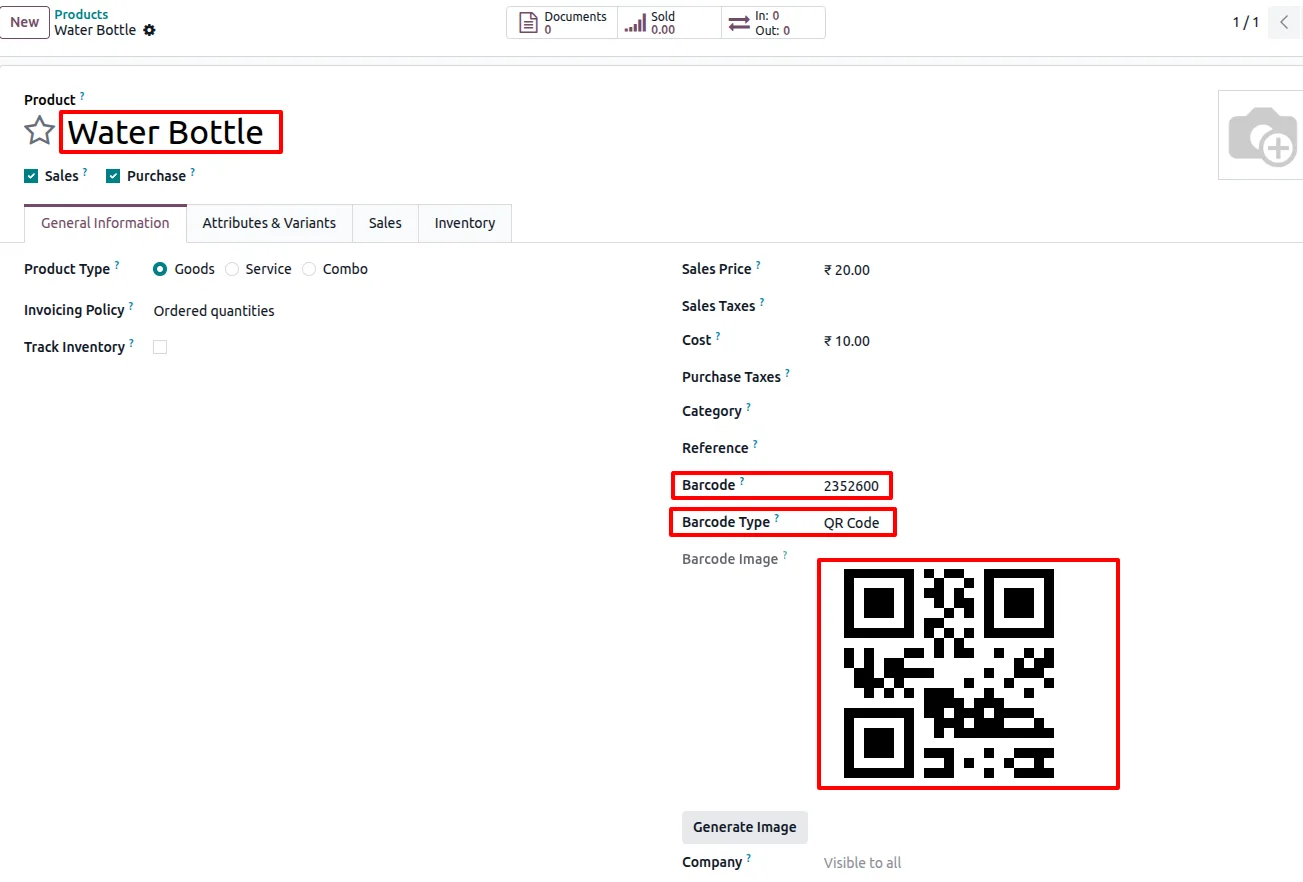
Task: Go to the Products breadcrumb link
Action: (81, 14)
